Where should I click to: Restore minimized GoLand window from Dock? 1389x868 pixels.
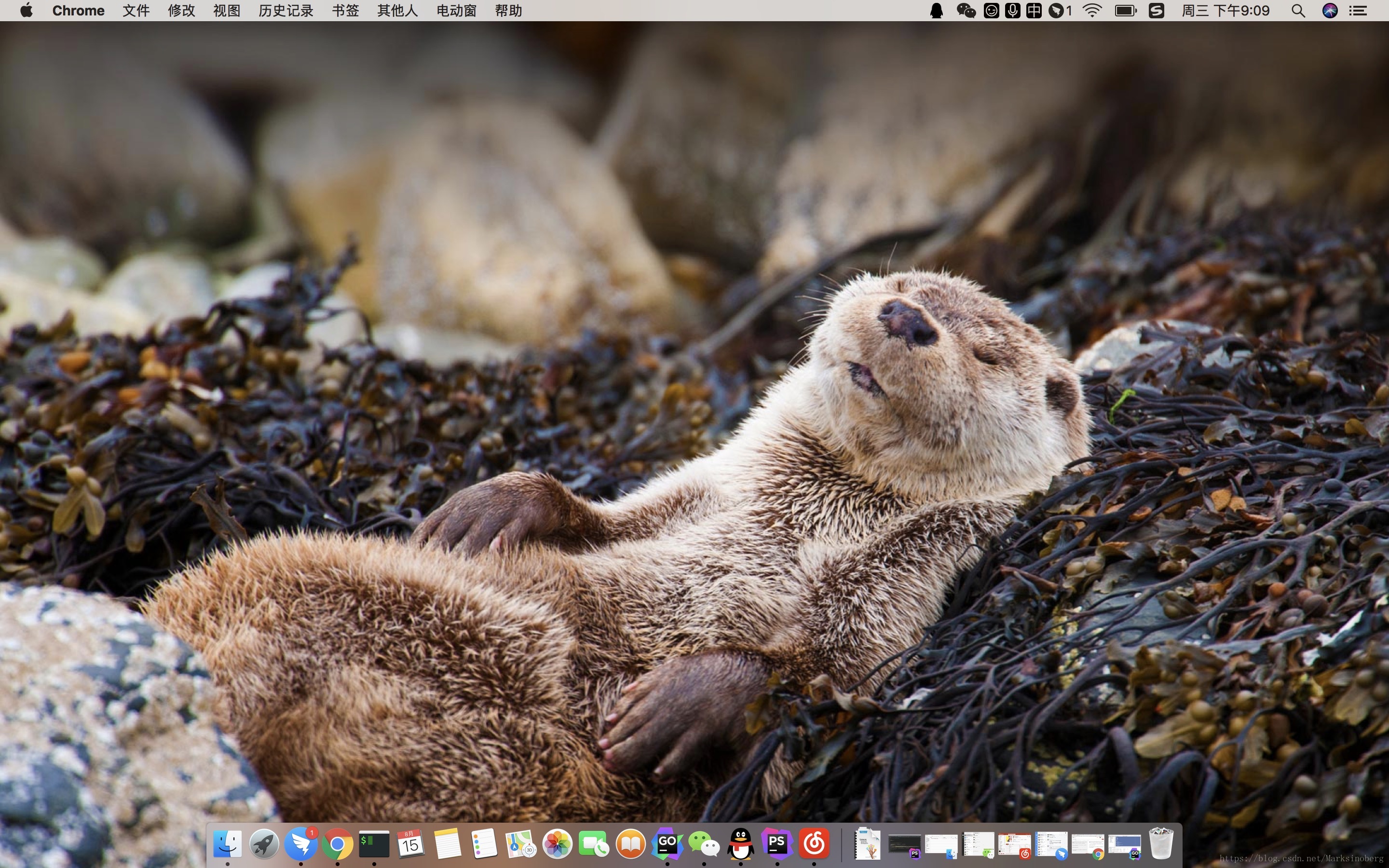click(1124, 845)
